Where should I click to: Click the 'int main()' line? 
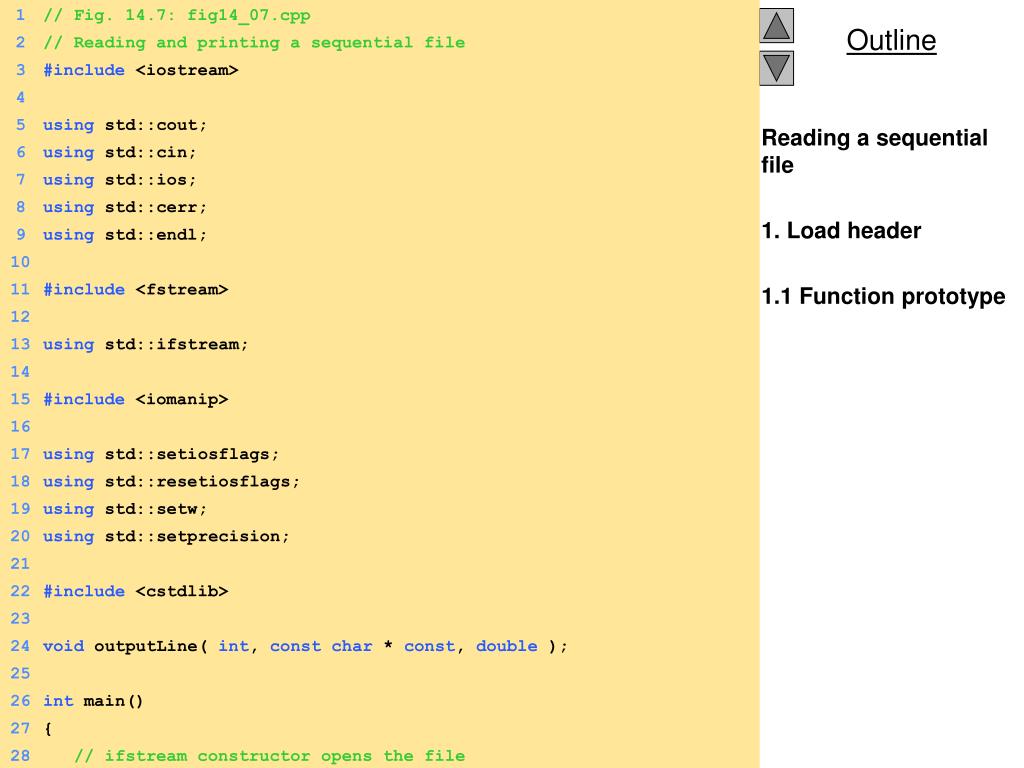pos(93,701)
